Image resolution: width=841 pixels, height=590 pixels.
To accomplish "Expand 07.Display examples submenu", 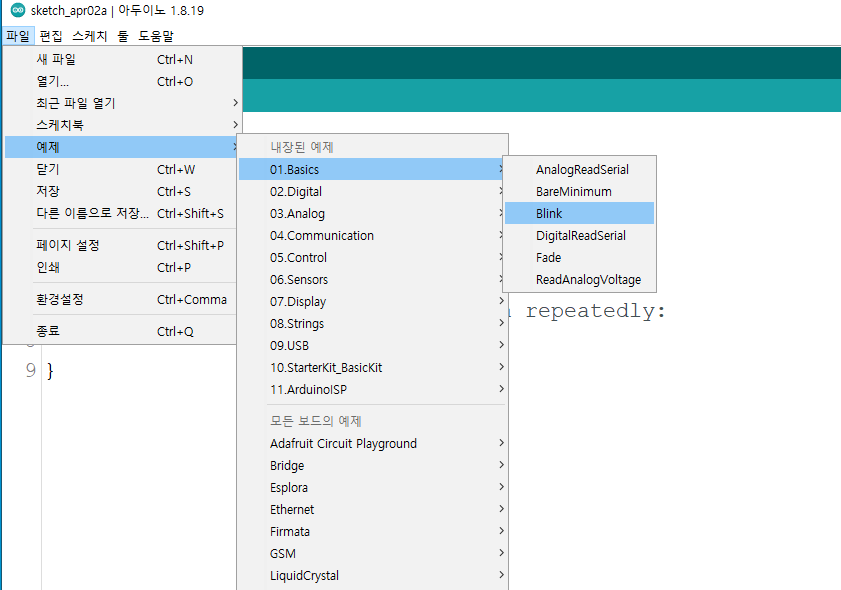I will coord(372,301).
